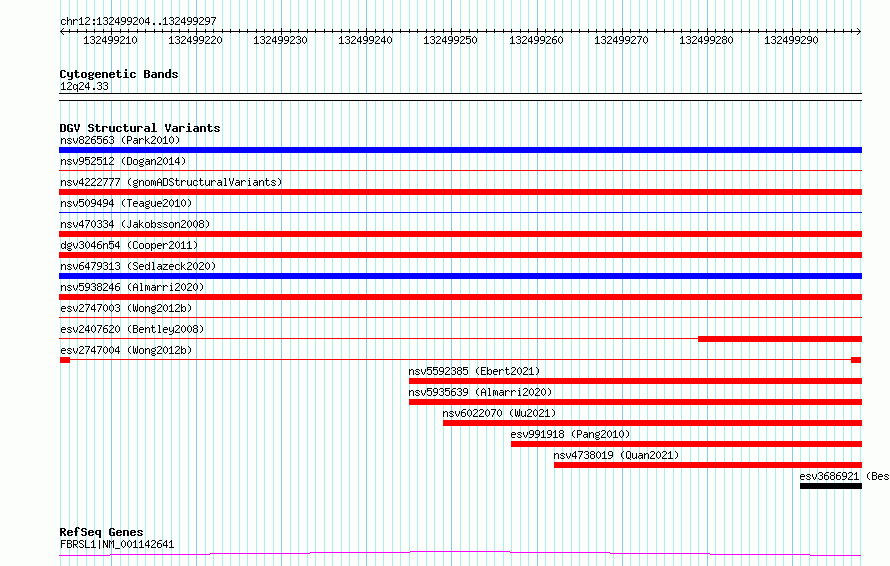Open the nsv470334 (Jakobsson2008) entry
890x566 pixels.
(x=135, y=224)
